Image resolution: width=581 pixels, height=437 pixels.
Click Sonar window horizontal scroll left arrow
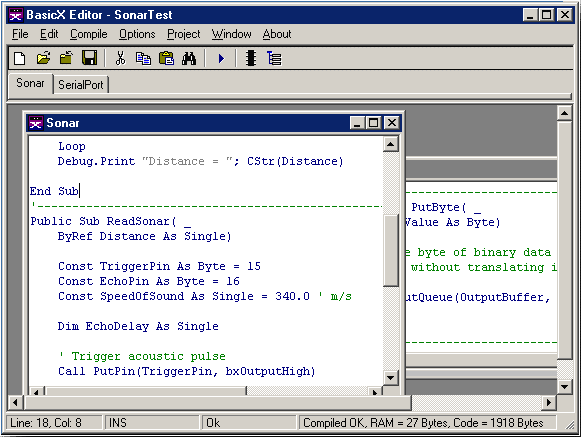pos(36,391)
